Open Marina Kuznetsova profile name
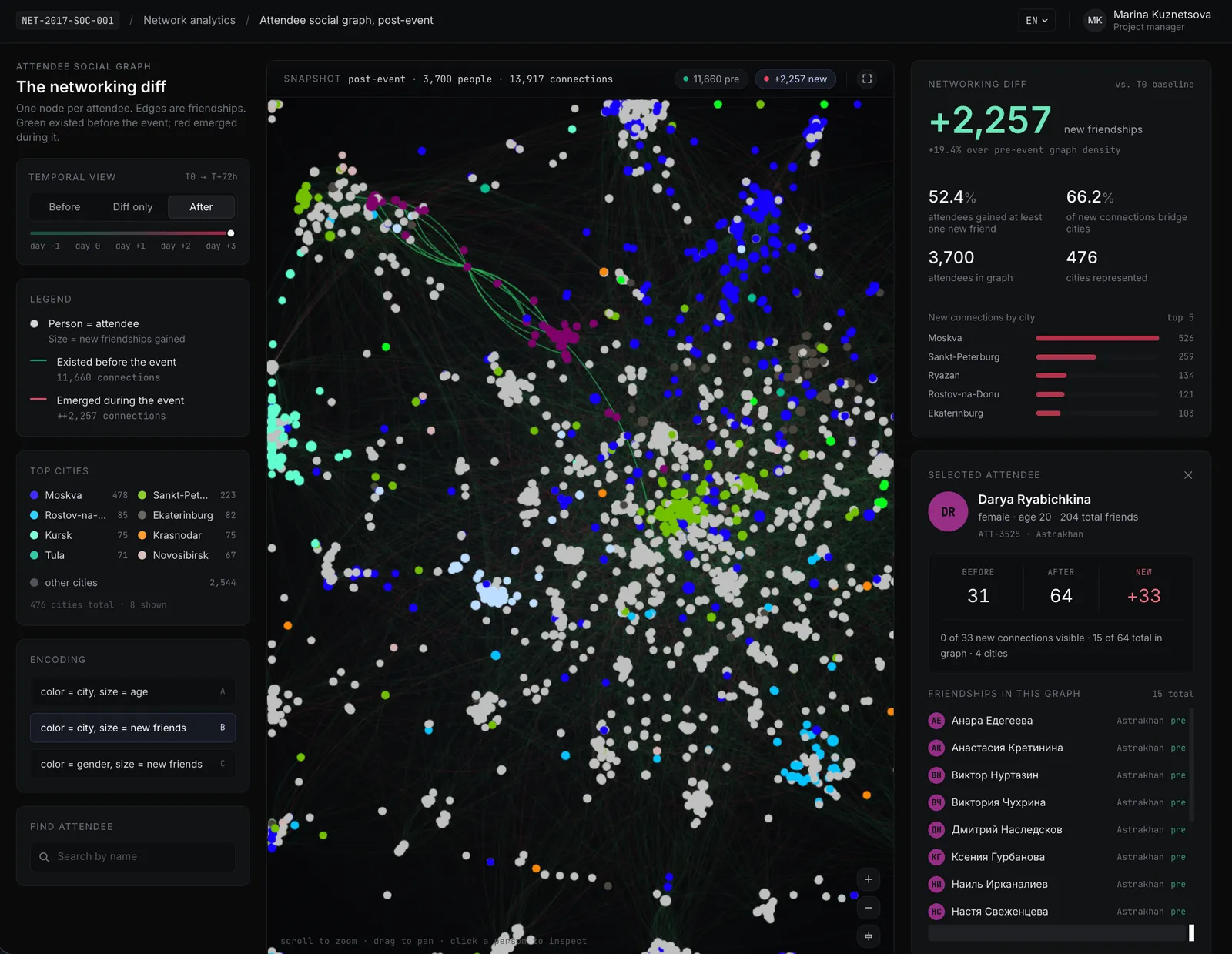1232x954 pixels. click(1162, 15)
